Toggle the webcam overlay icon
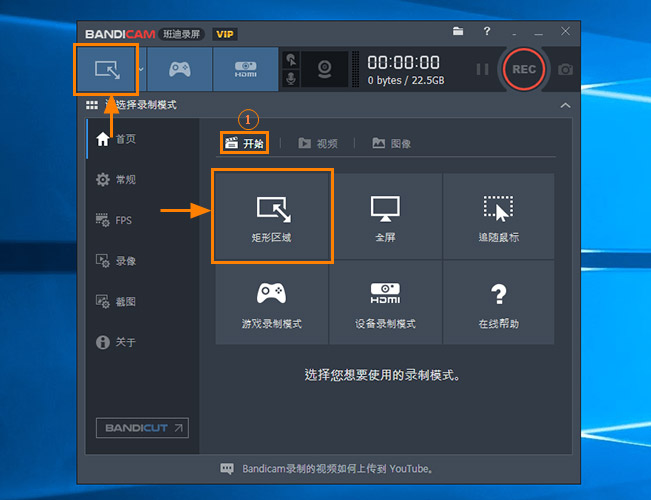The width and height of the screenshot is (651, 500). point(325,69)
